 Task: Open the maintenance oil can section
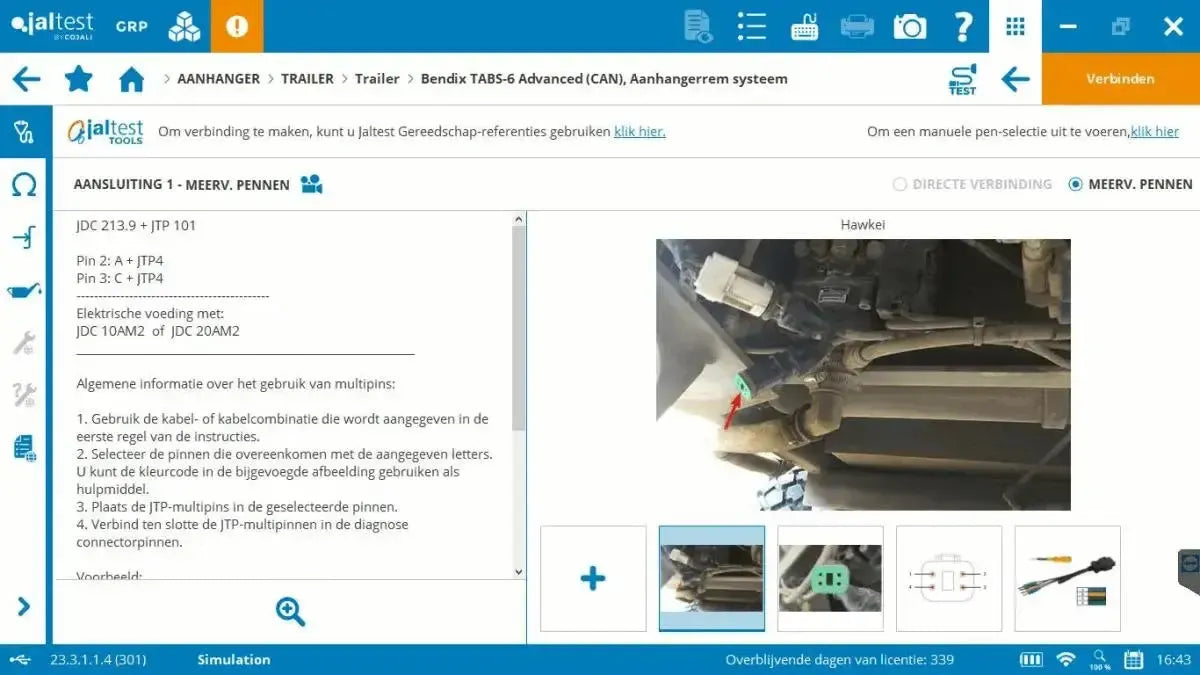[x=22, y=290]
